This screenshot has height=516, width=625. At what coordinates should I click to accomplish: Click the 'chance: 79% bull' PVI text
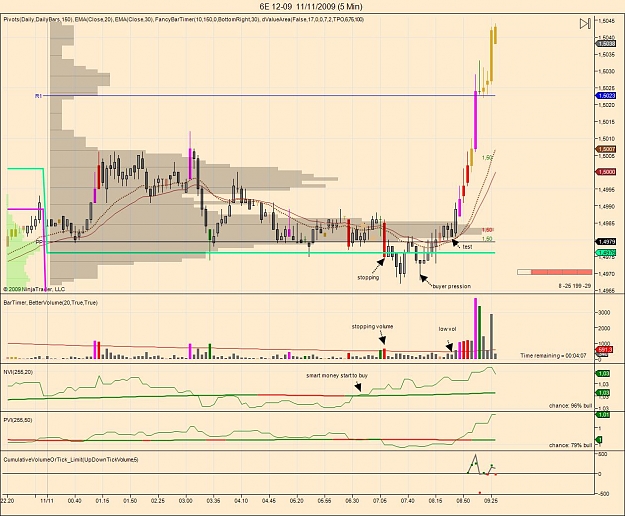pyautogui.click(x=570, y=445)
